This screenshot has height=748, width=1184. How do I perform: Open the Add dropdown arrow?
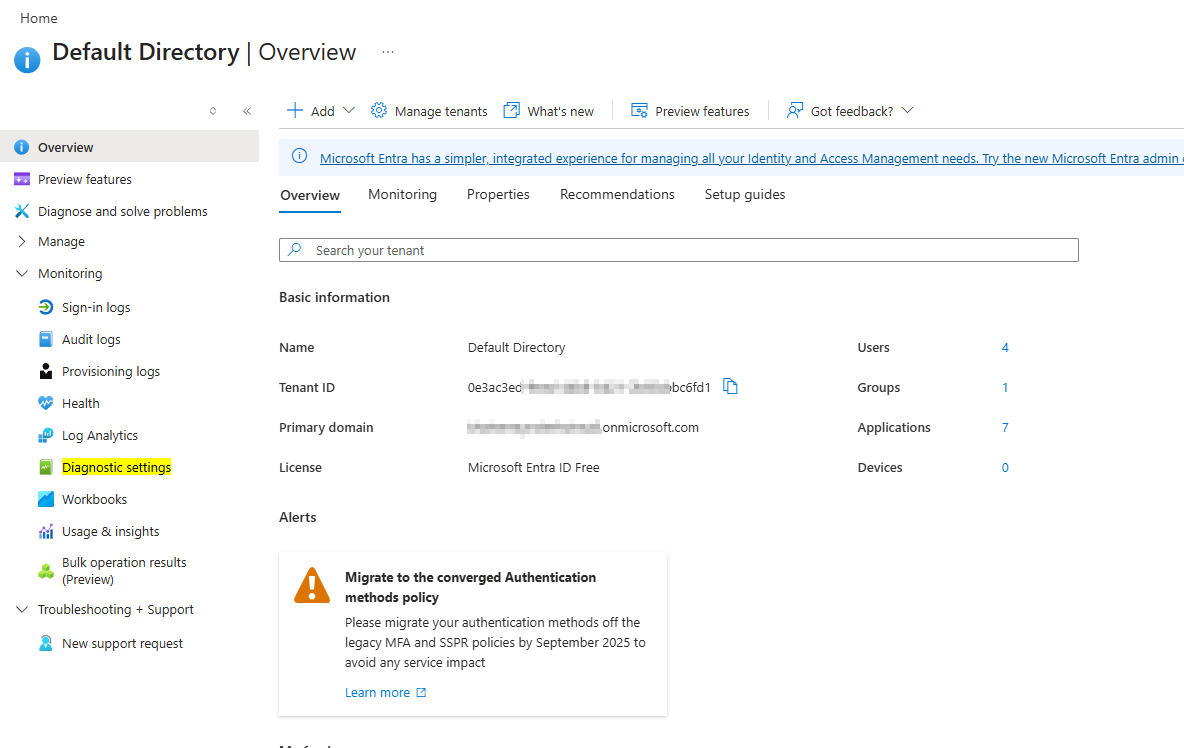(x=349, y=110)
